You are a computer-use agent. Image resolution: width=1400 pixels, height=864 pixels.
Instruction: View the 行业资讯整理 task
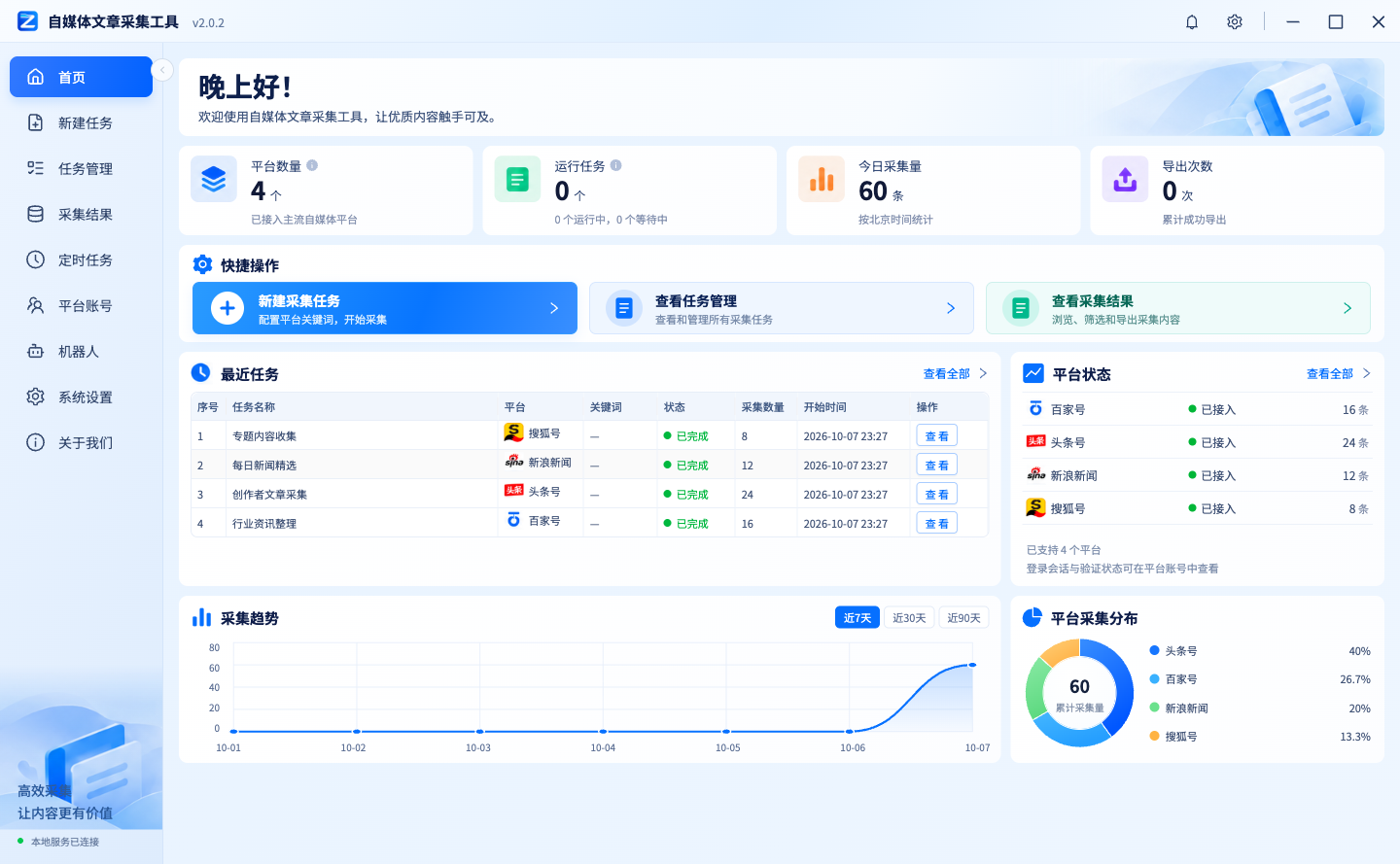(937, 523)
